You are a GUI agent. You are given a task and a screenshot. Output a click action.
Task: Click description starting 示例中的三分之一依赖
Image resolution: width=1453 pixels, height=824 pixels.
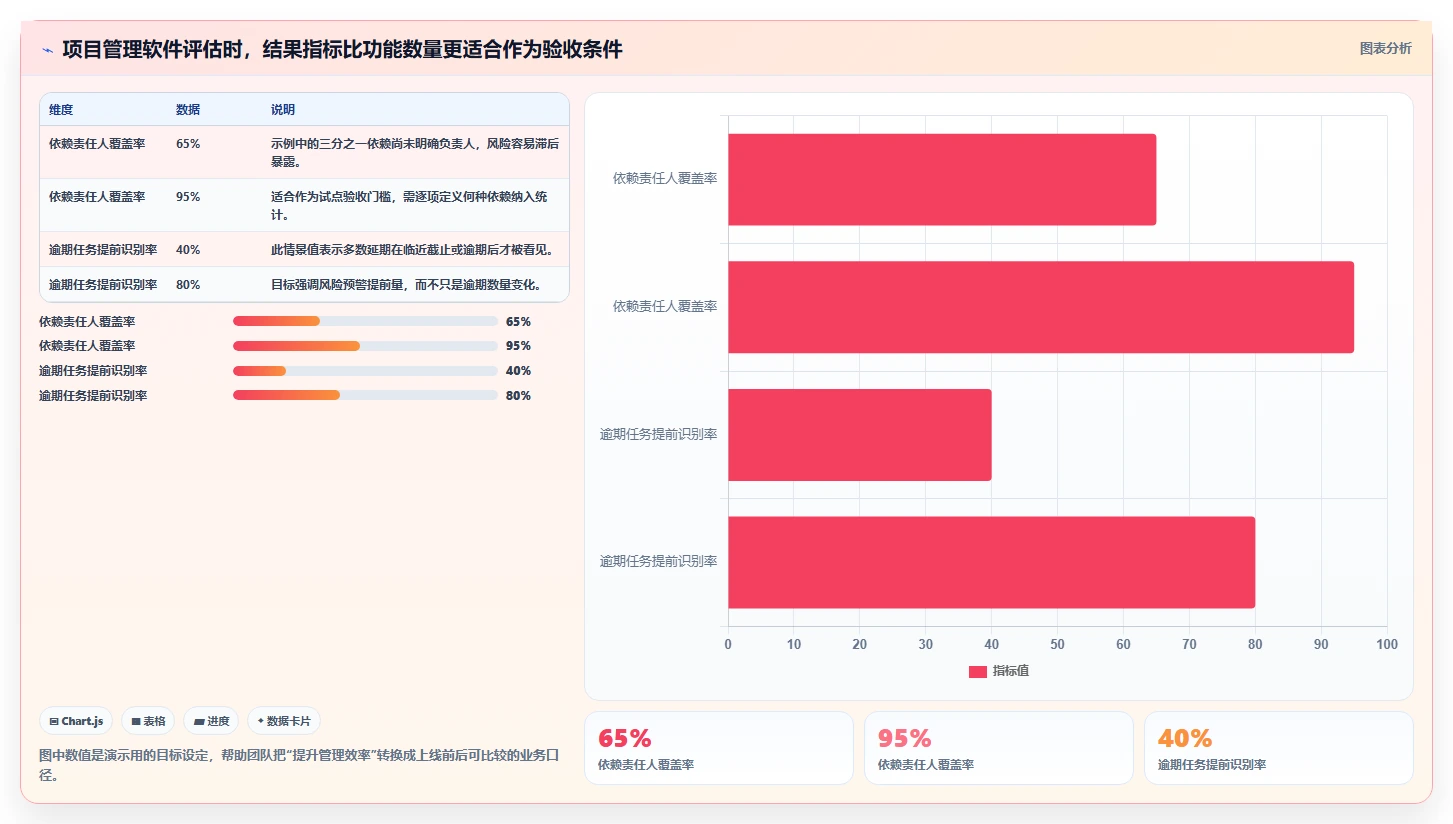pyautogui.click(x=415, y=153)
